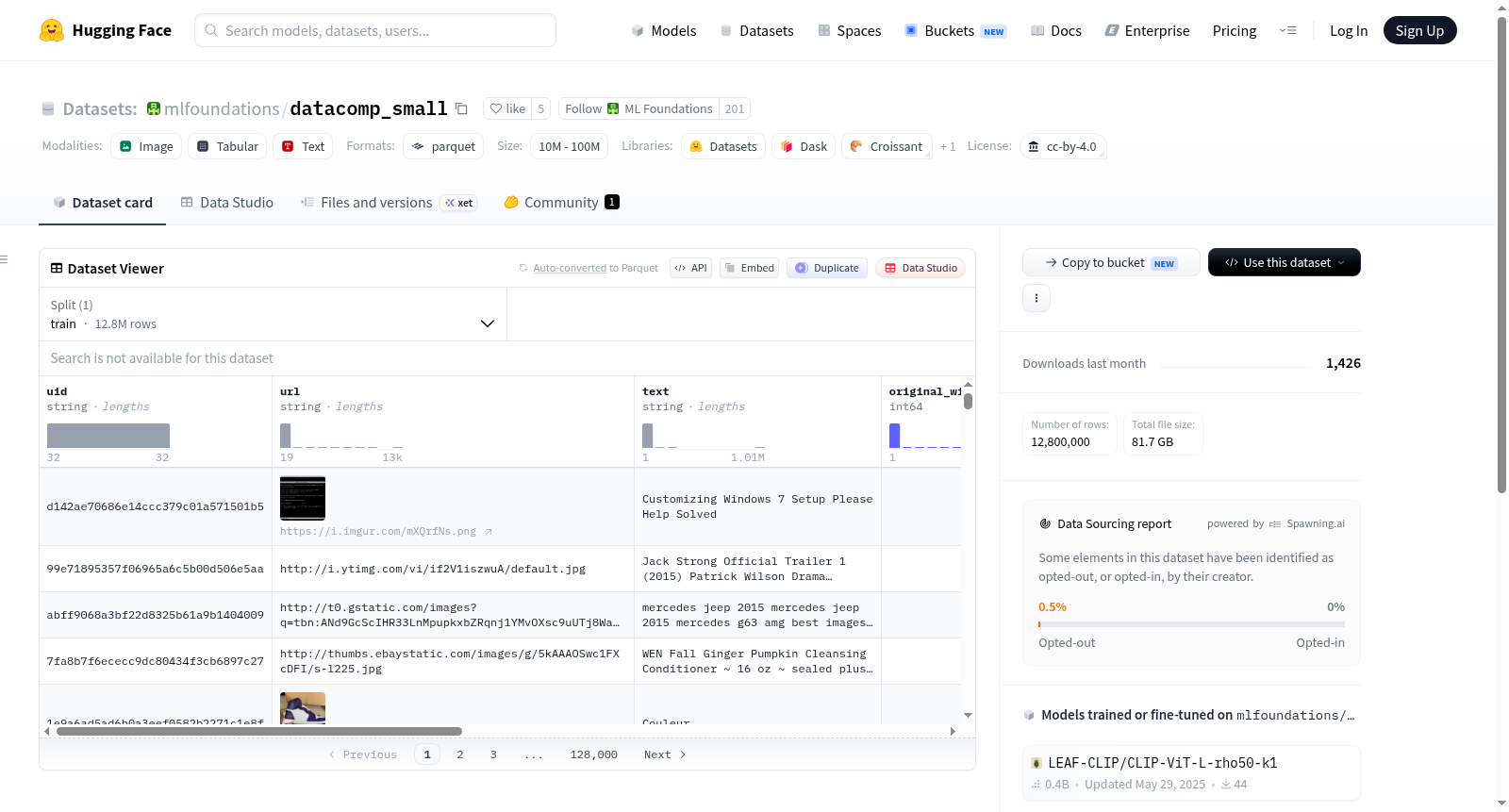Viewport: 1509px width, 812px height.
Task: Open the Use this dataset dropdown
Action: 1284,262
